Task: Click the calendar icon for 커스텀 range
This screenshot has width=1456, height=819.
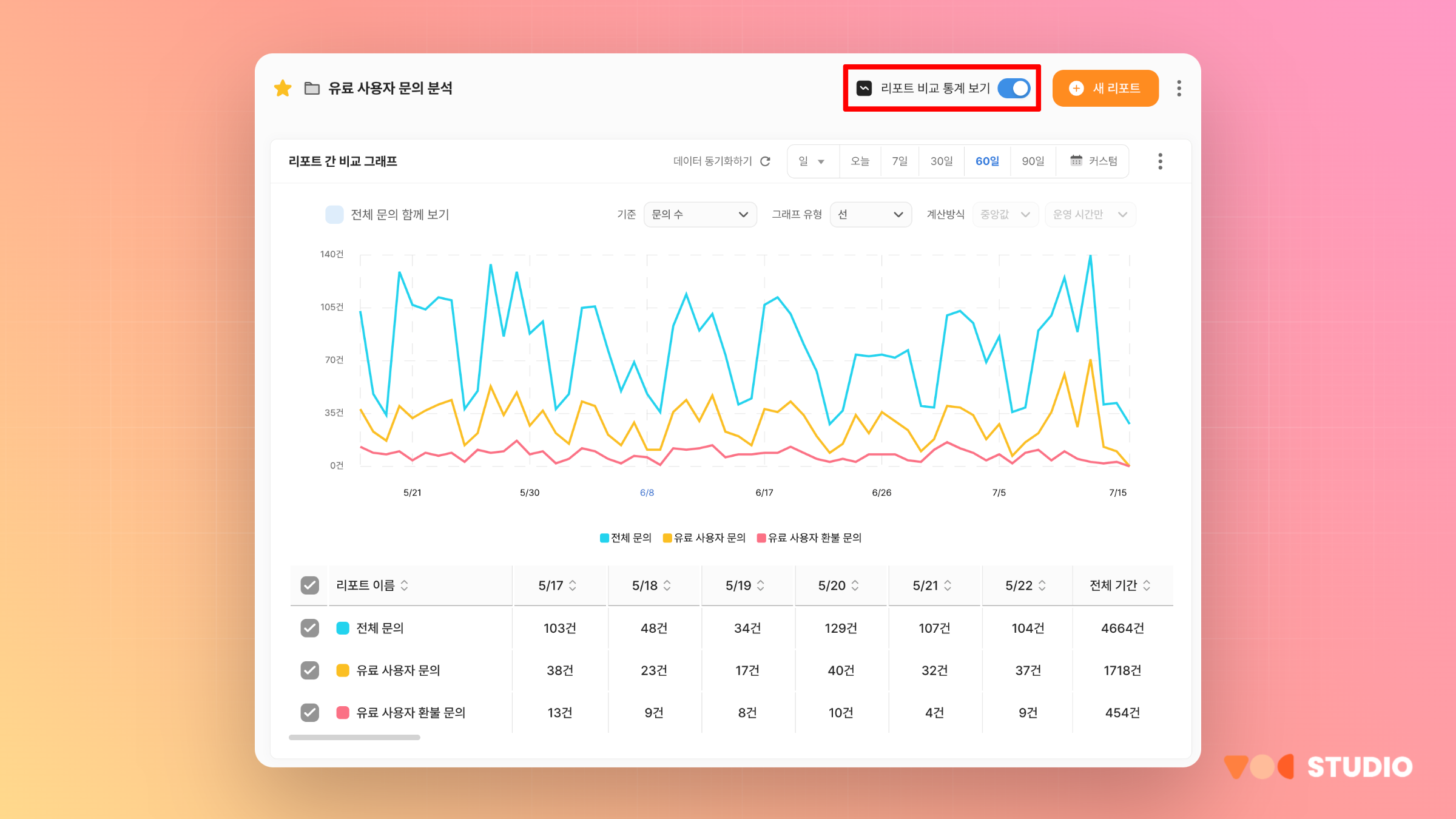Action: [x=1076, y=161]
